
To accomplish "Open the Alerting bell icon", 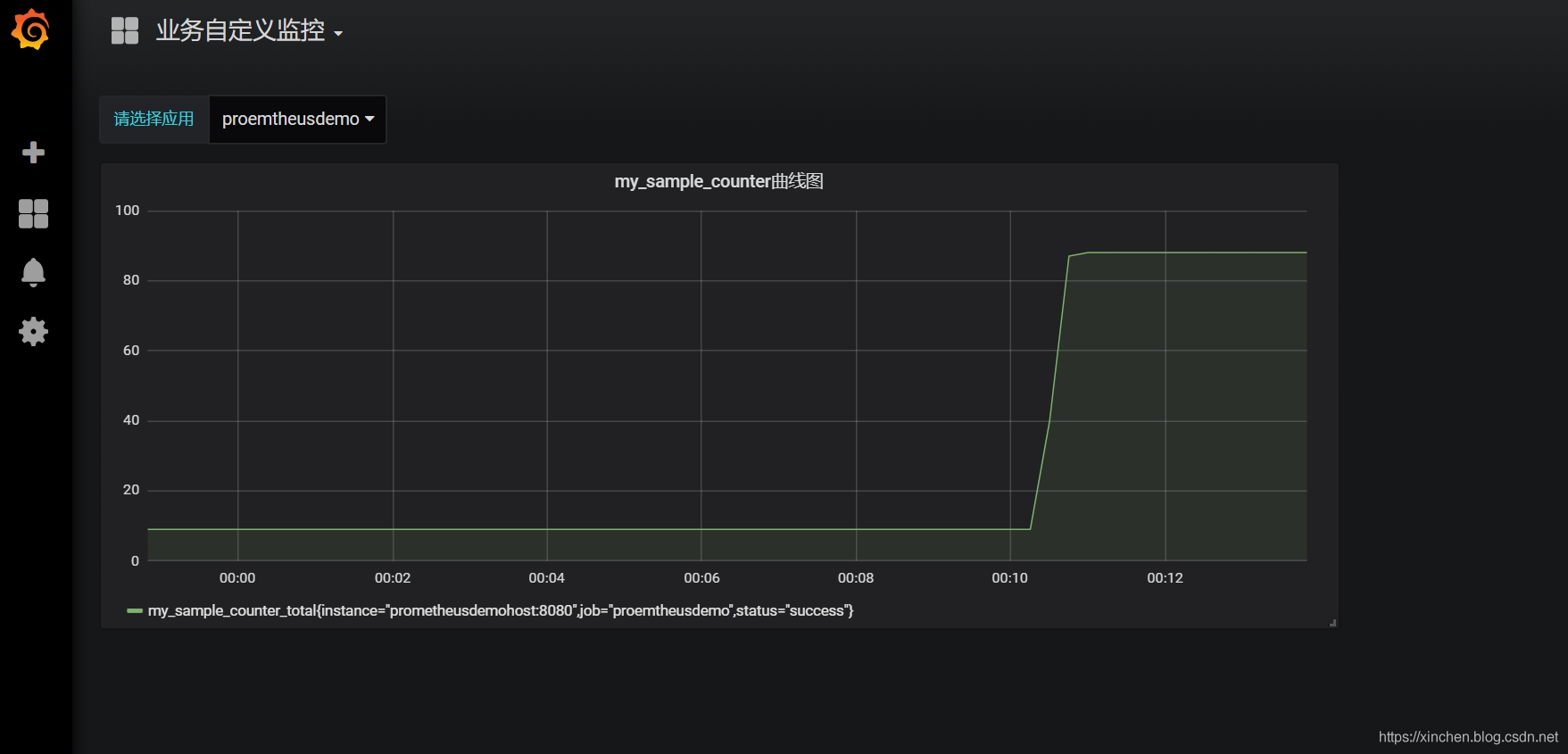I will pyautogui.click(x=33, y=272).
